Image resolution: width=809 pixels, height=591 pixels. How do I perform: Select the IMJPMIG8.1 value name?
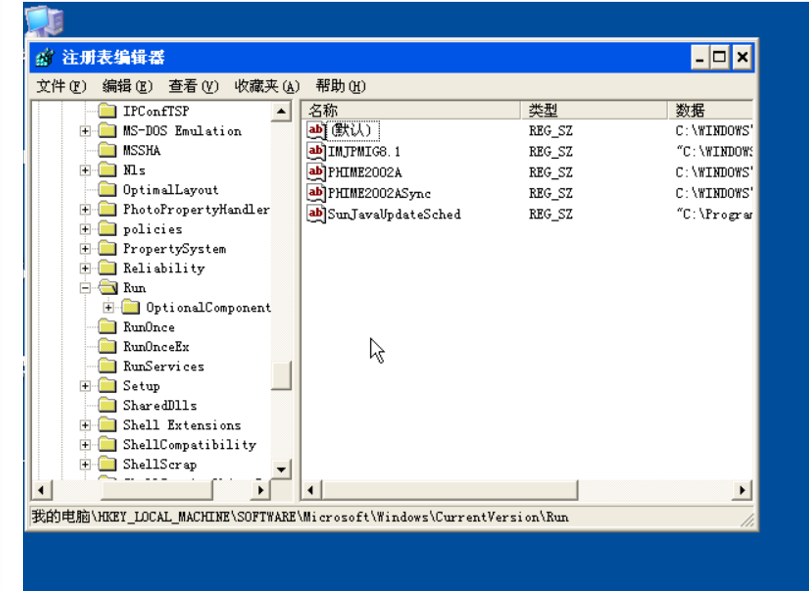click(x=364, y=152)
